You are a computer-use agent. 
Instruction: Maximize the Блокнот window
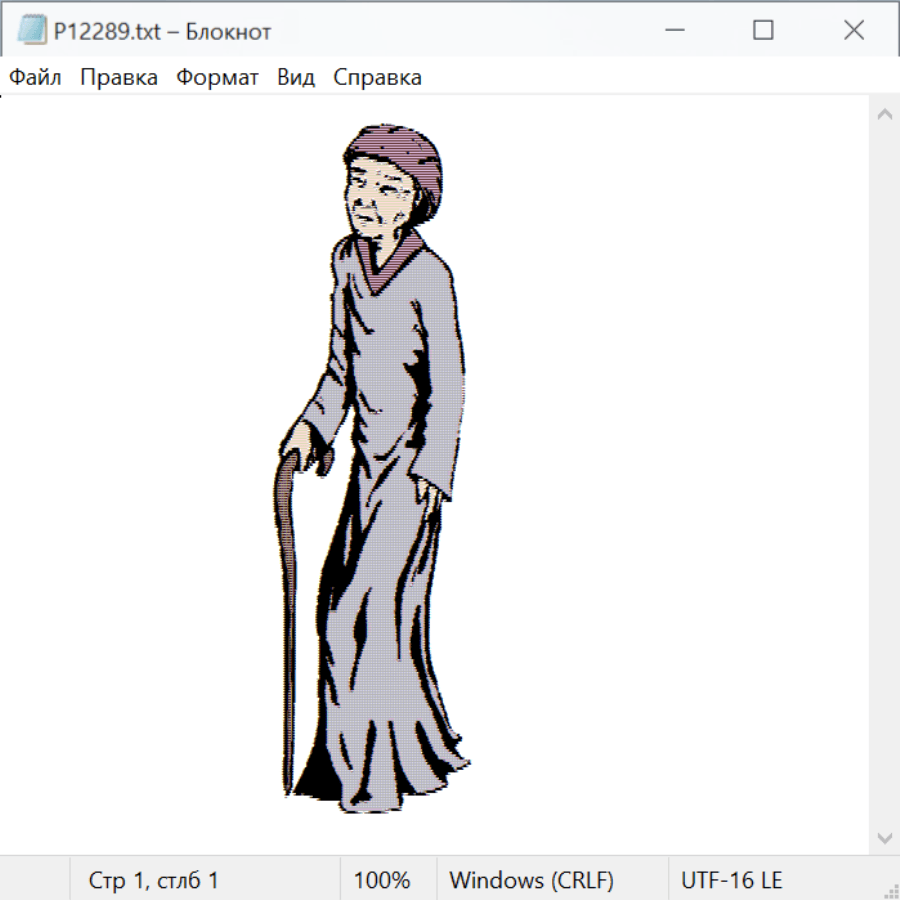tap(763, 31)
